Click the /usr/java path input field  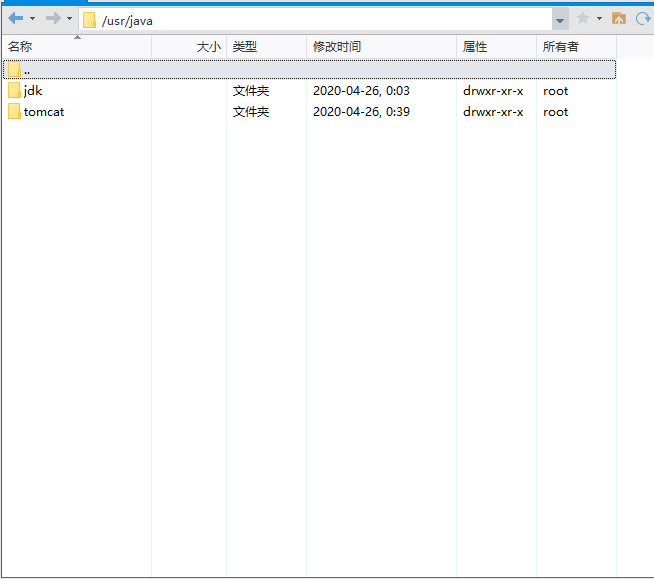click(x=315, y=20)
